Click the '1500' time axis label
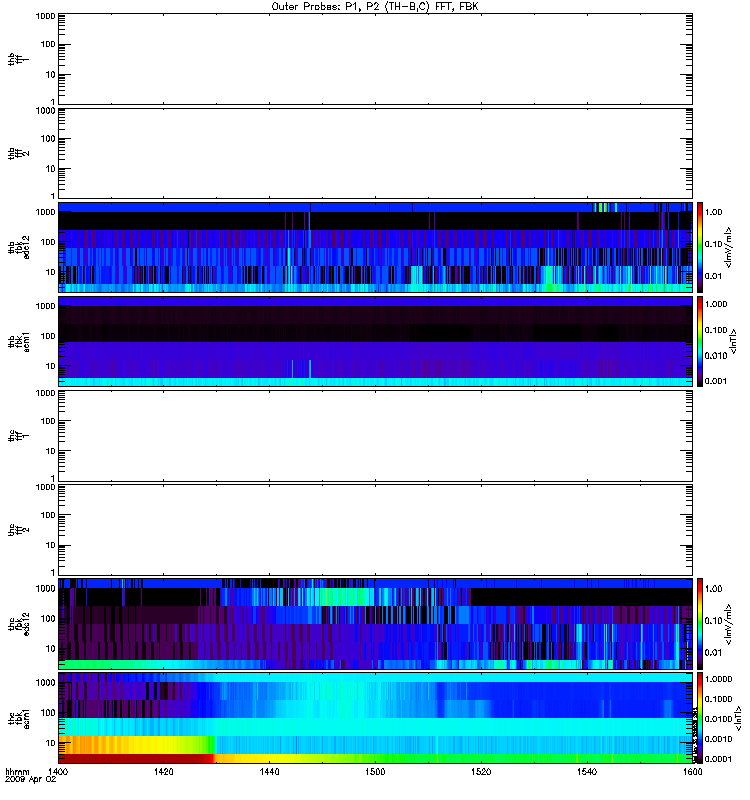750x800 pixels. click(x=375, y=771)
